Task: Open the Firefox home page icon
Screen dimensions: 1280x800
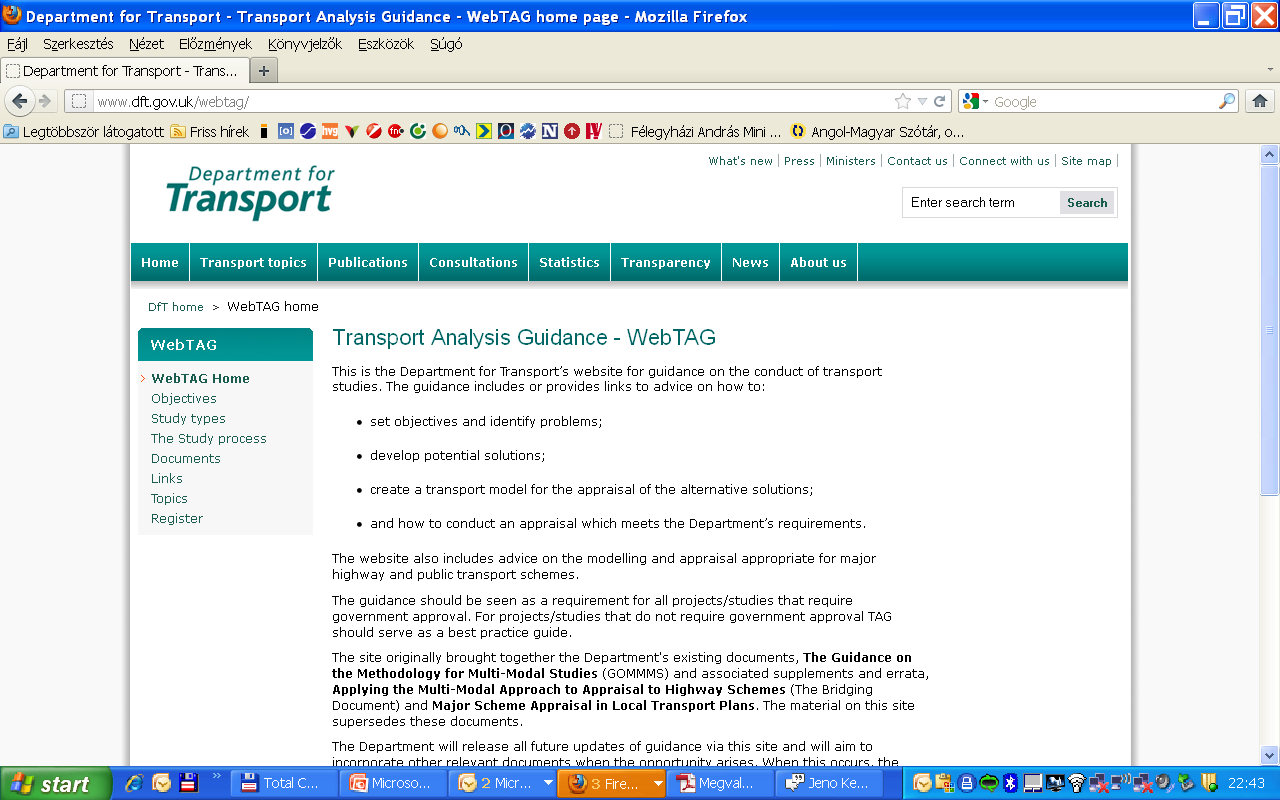Action: (1260, 101)
